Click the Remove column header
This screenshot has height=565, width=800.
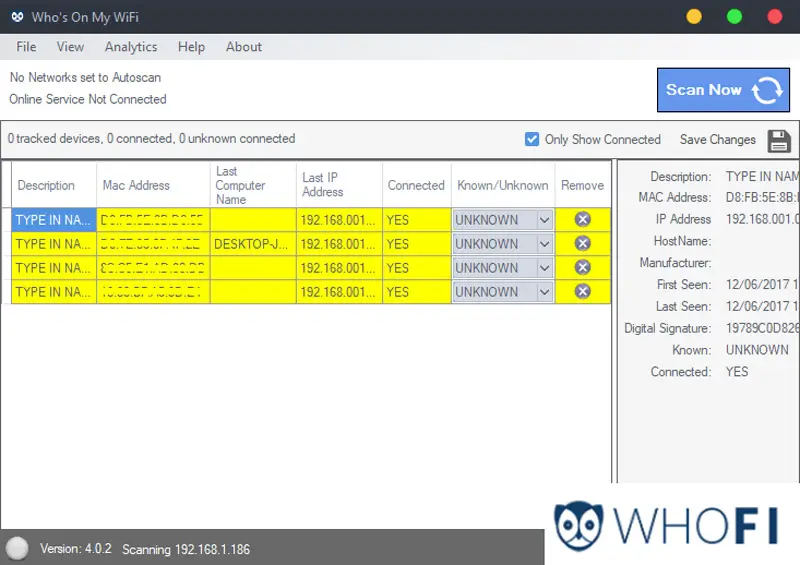click(582, 185)
